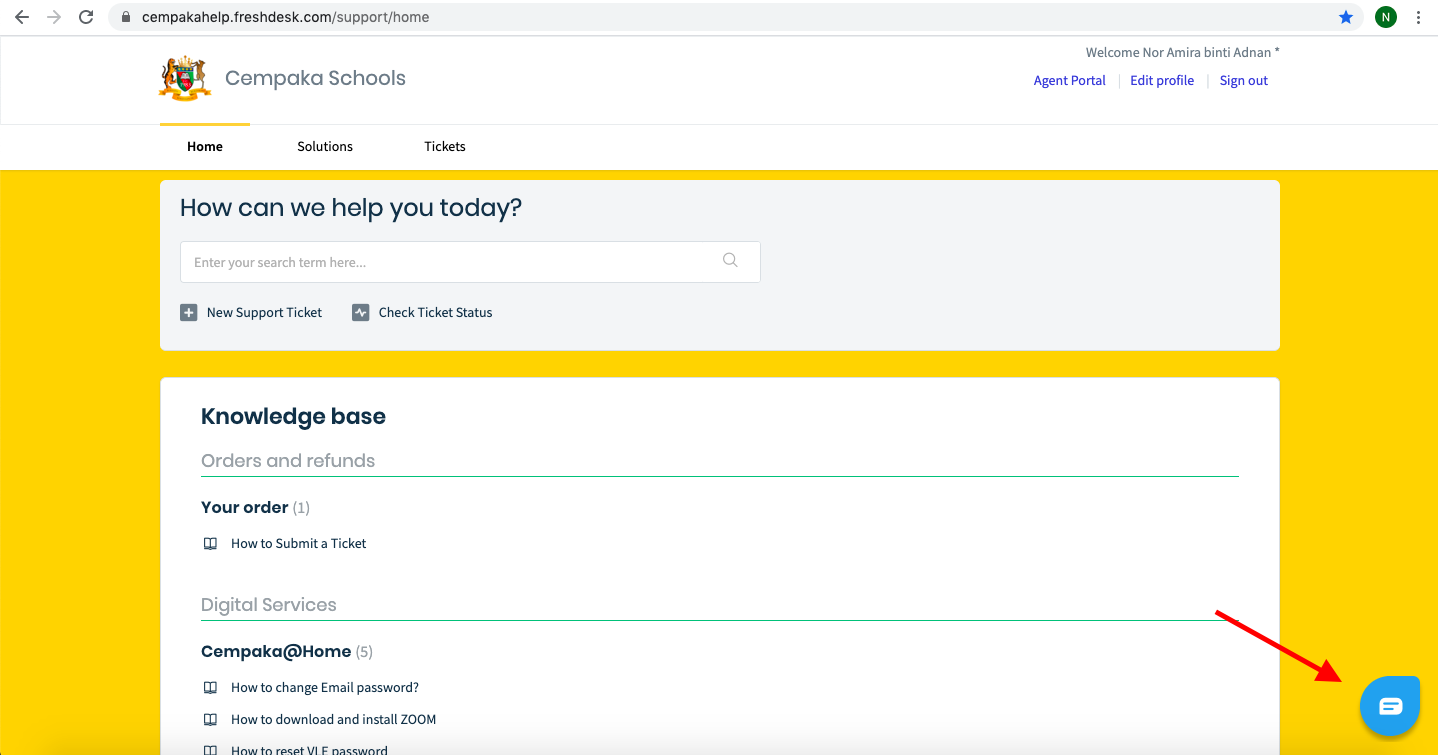Click the pulse icon beside Check Ticket Status
Image resolution: width=1438 pixels, height=755 pixels.
[360, 312]
